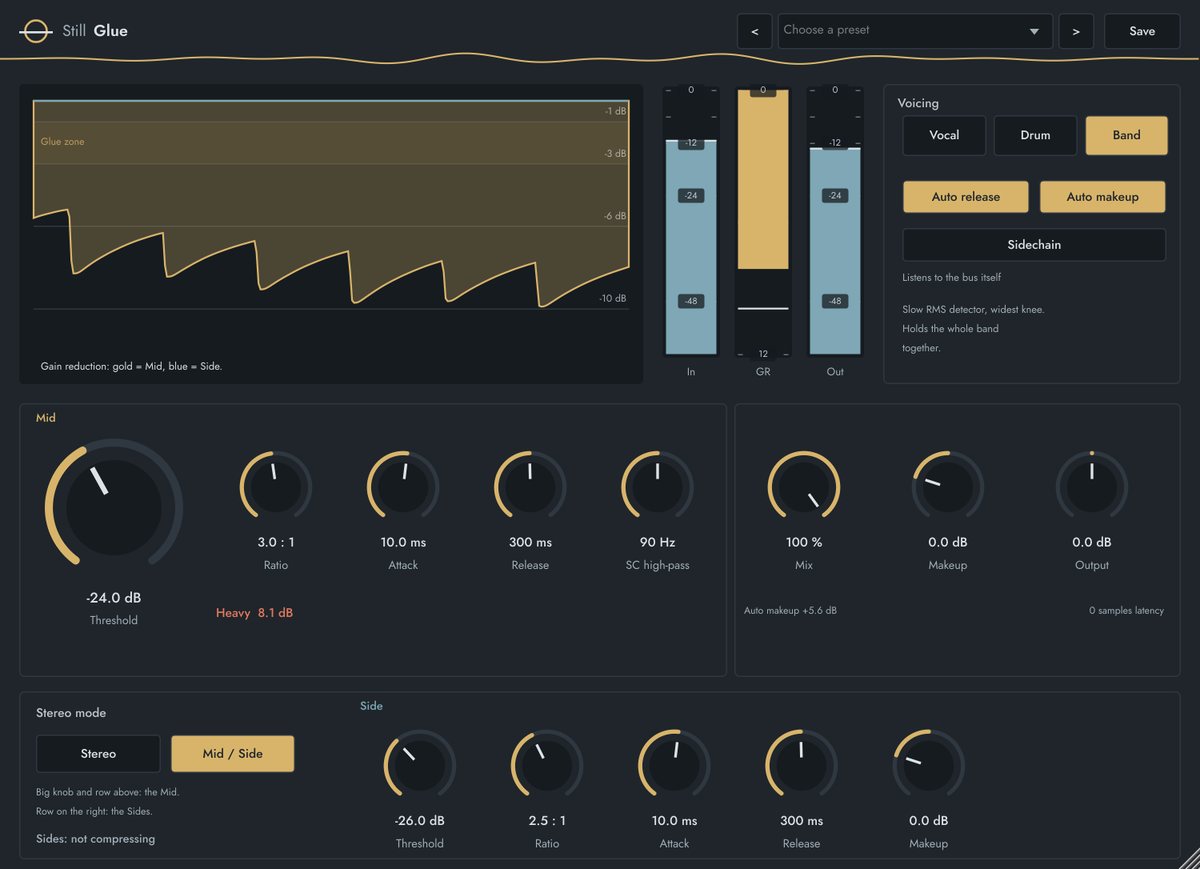The image size is (1200, 869).
Task: Enable the Sidechain button
Action: click(x=1034, y=245)
